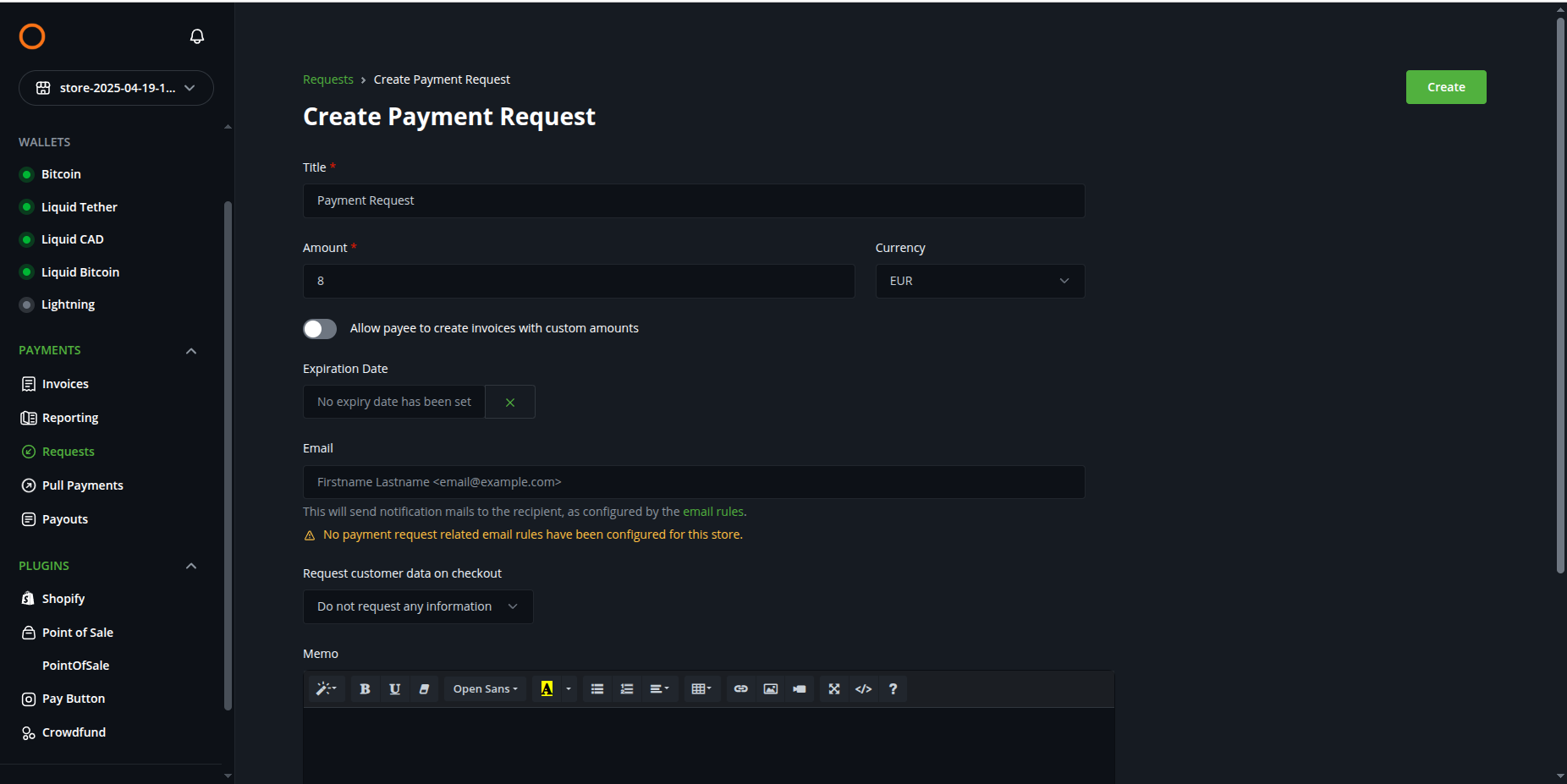Apply the yellow highlight text color
The image size is (1567, 784).
pos(547,689)
